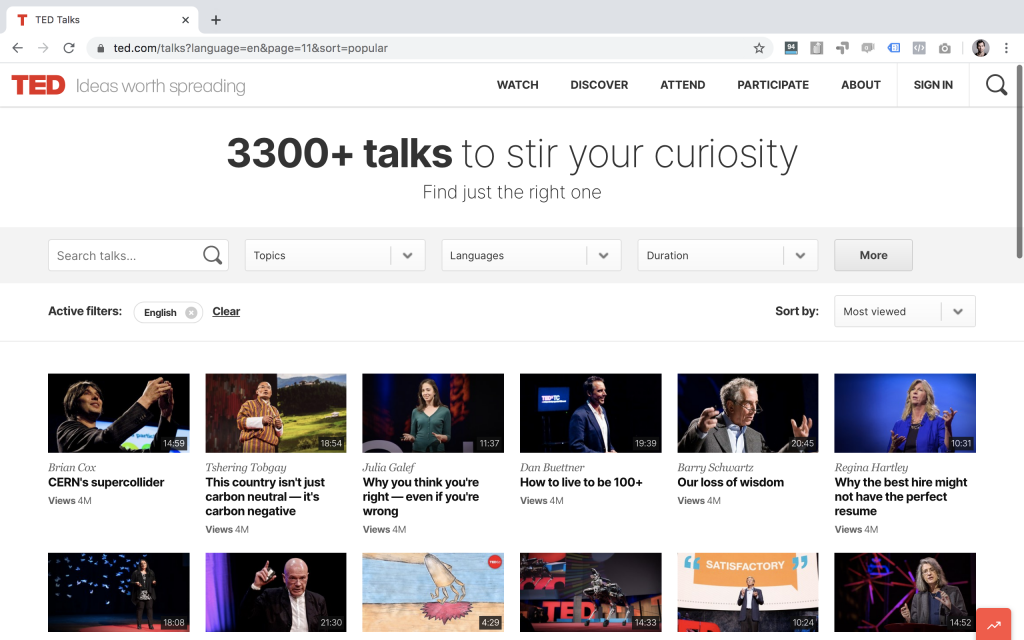Open Brian Cox CERN's supercollider thumbnail
The height and width of the screenshot is (640, 1024).
pos(119,413)
